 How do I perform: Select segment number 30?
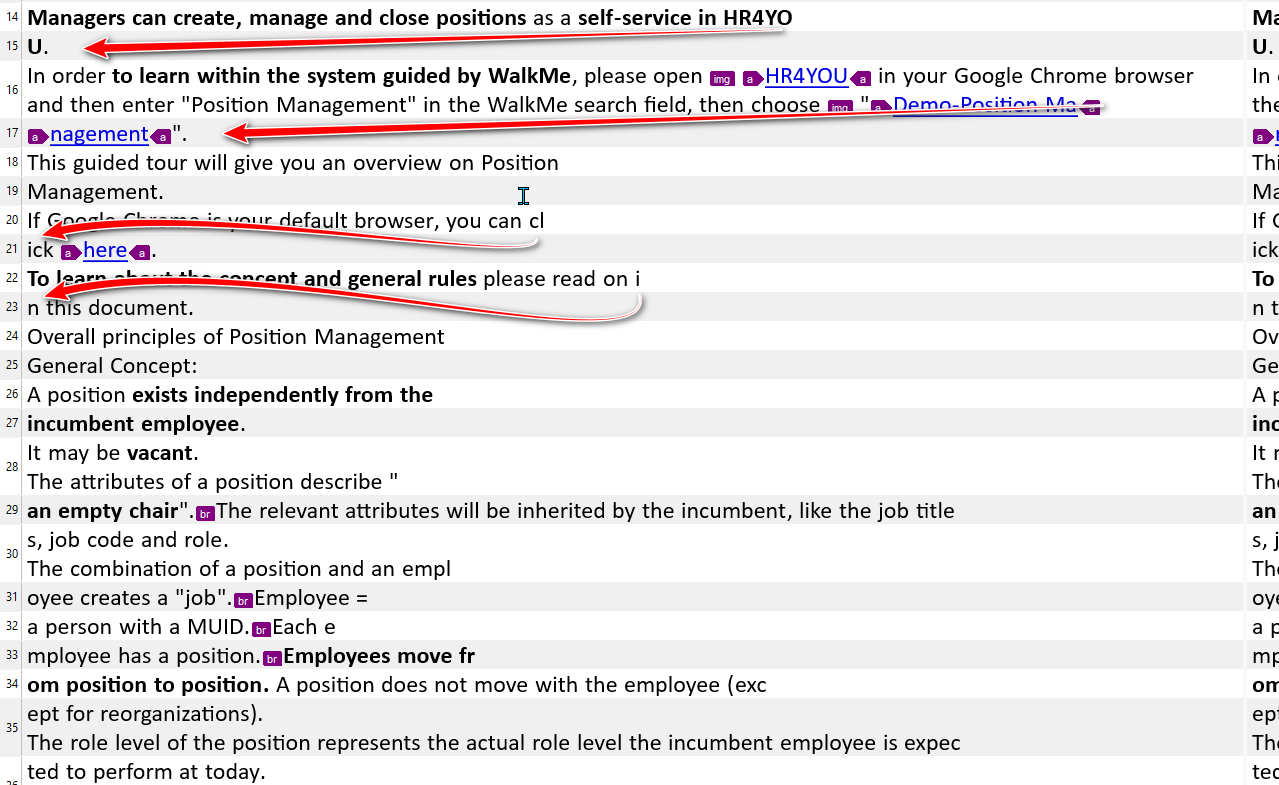(12, 554)
